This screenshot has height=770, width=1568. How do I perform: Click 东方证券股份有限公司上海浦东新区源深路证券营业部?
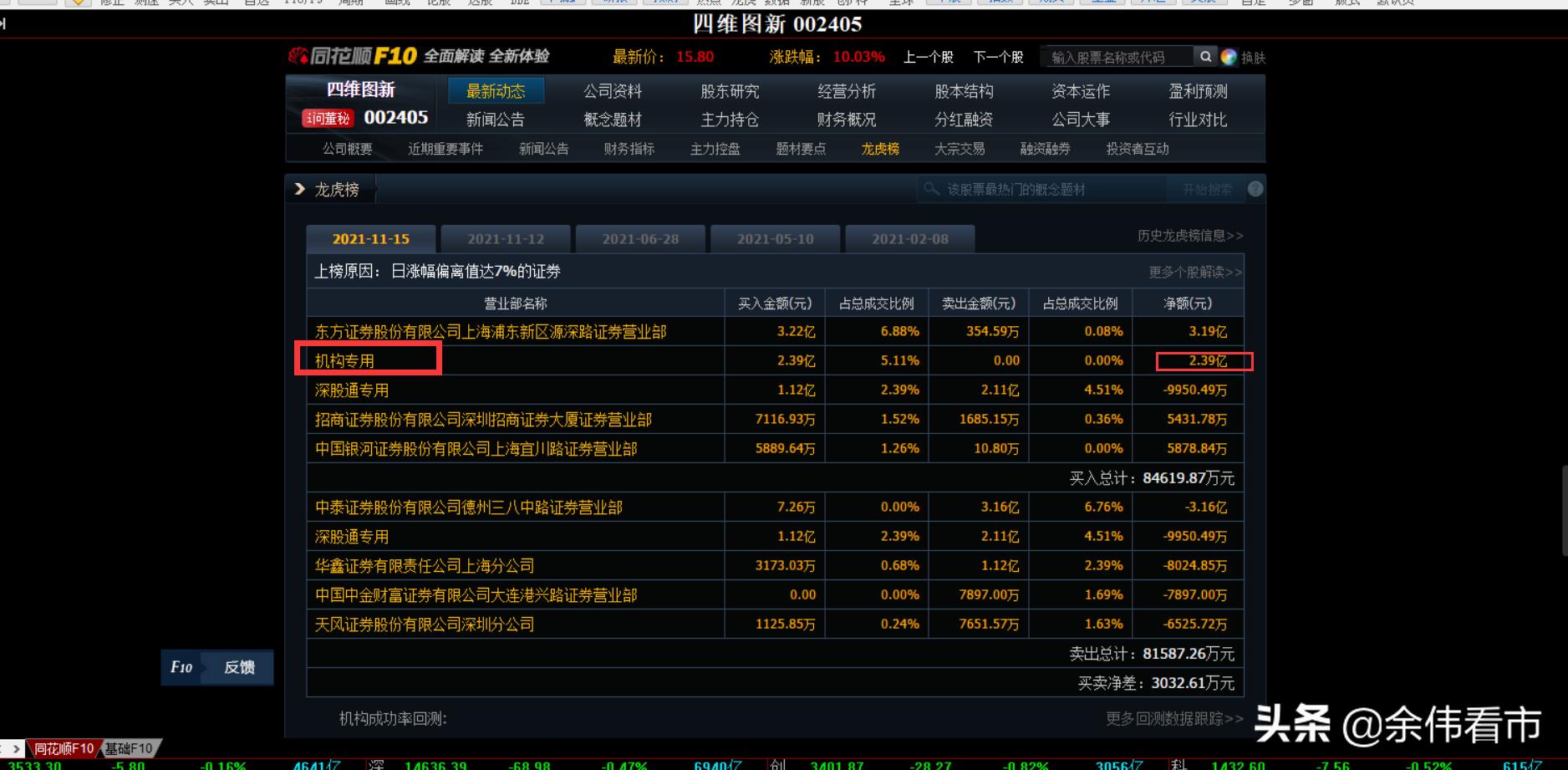(x=491, y=332)
